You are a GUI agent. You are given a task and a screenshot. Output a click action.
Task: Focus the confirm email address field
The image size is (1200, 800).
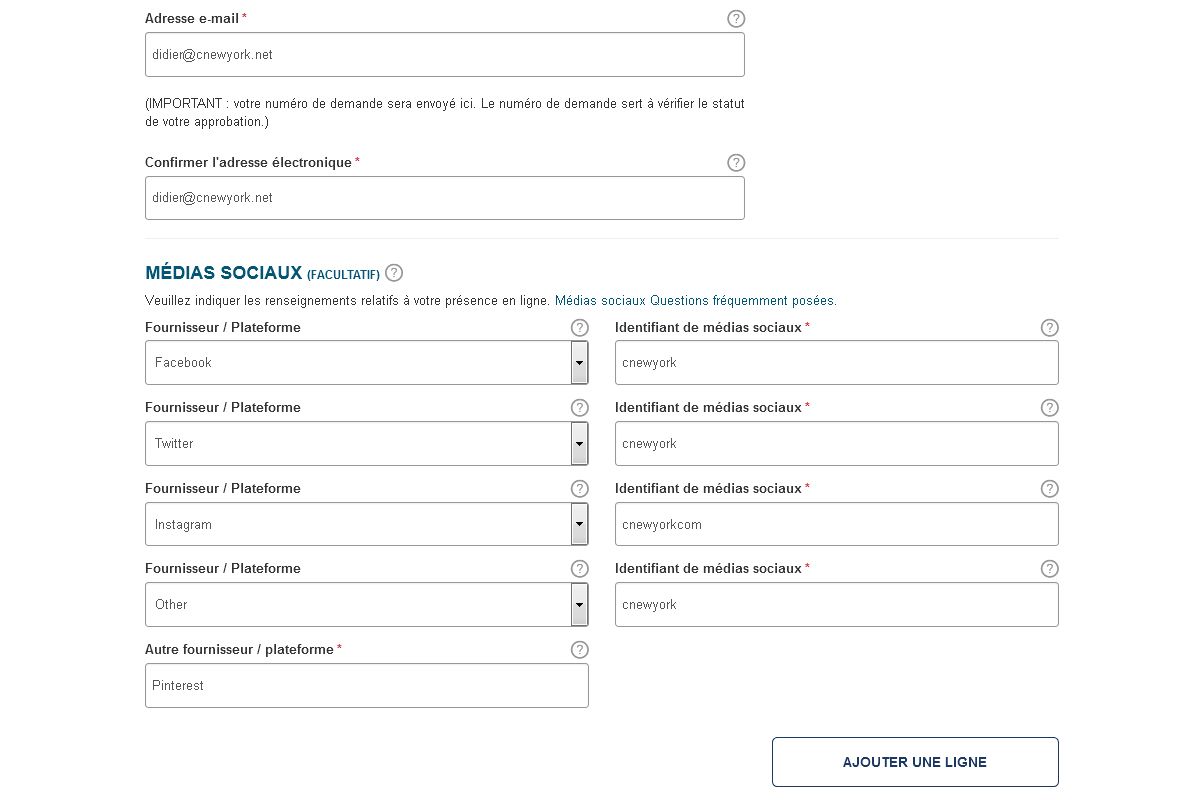coord(444,198)
